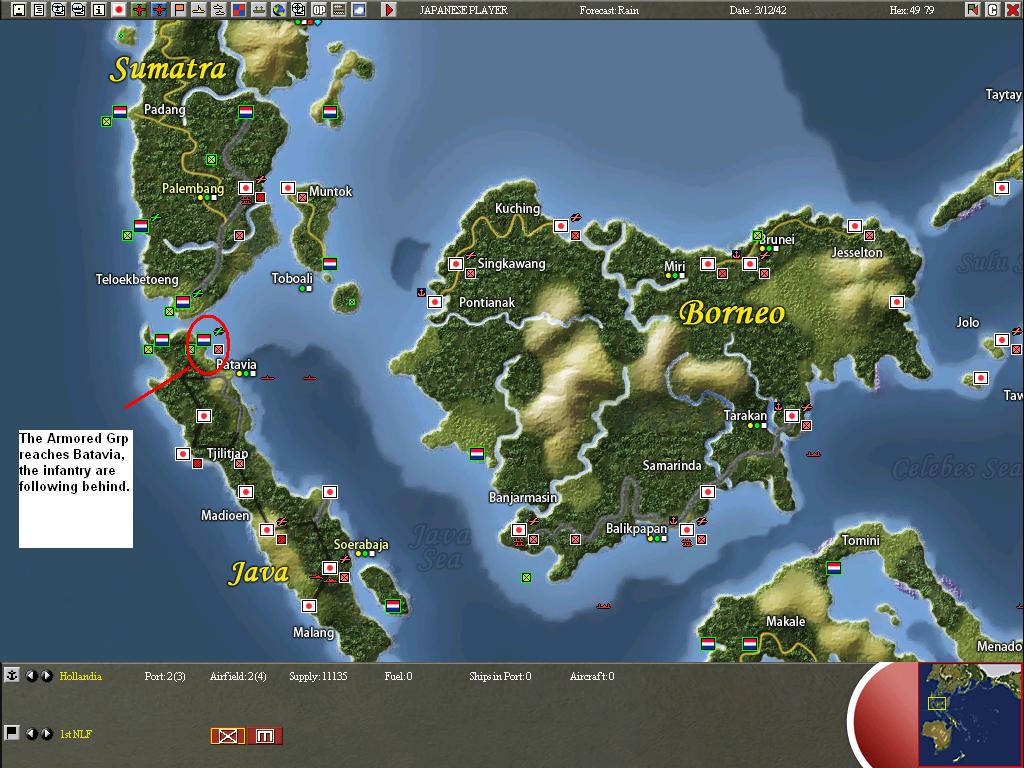Select the Japanese flag near Malang
This screenshot has width=1024, height=768.
[309, 605]
